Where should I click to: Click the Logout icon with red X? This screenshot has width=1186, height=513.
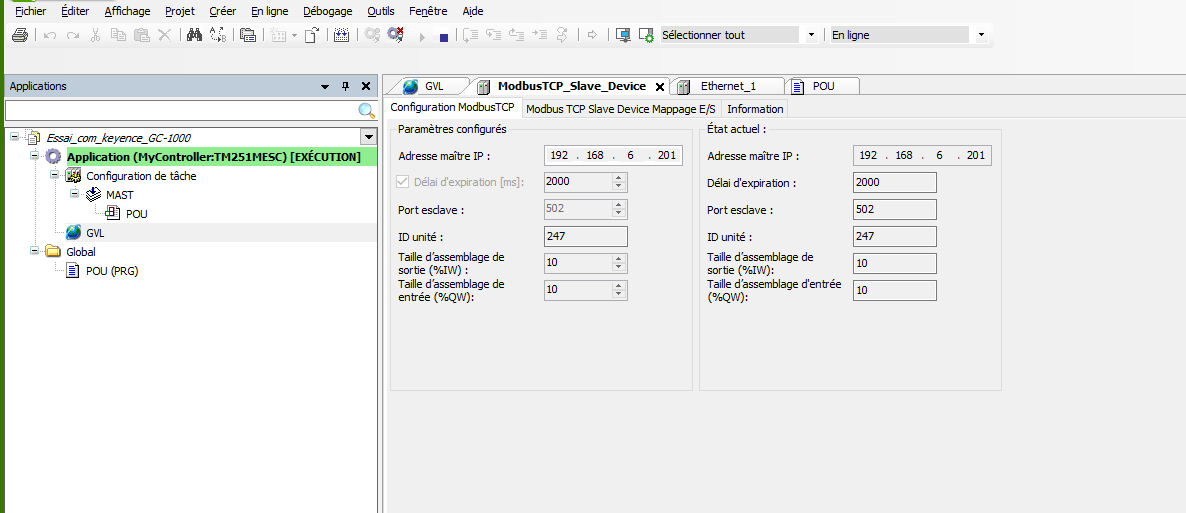tap(395, 35)
